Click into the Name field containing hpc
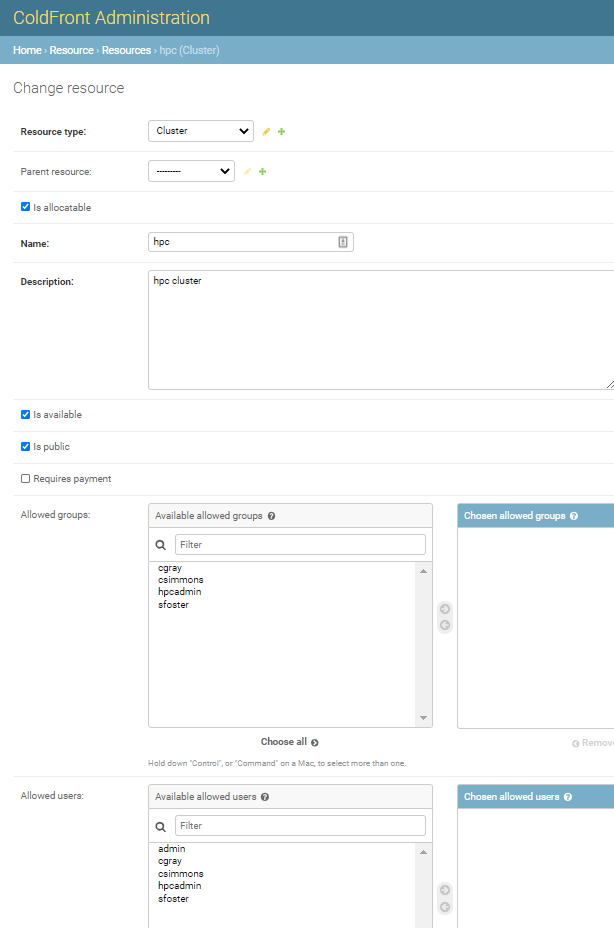This screenshot has width=614, height=928. 250,242
